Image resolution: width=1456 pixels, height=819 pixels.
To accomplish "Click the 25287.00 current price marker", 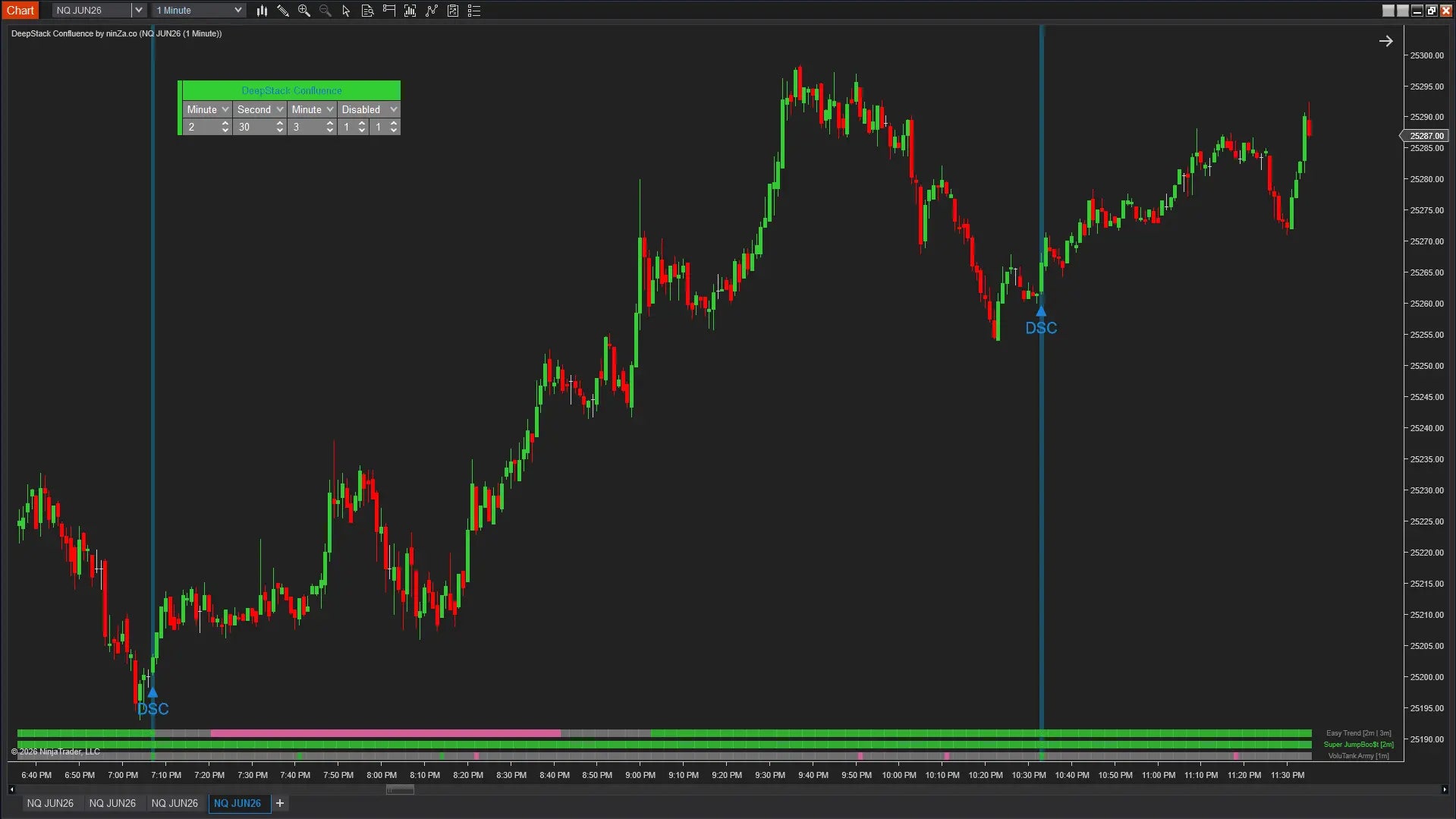I will [1426, 136].
